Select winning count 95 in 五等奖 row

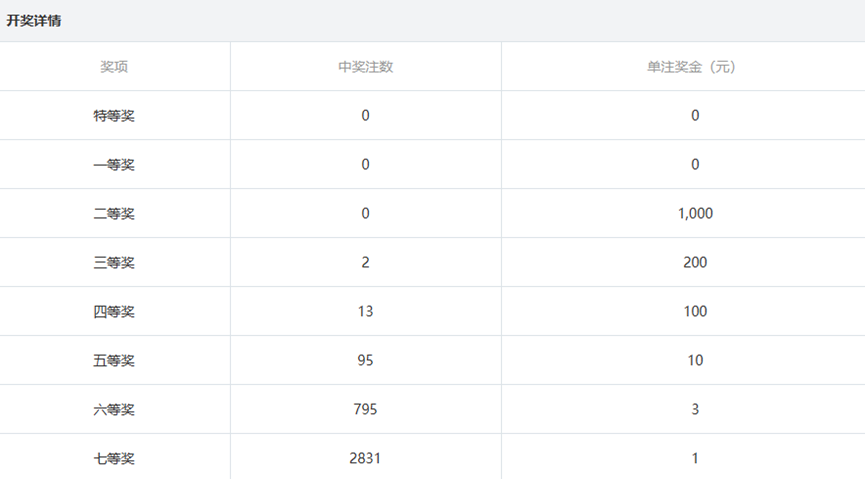coord(365,361)
